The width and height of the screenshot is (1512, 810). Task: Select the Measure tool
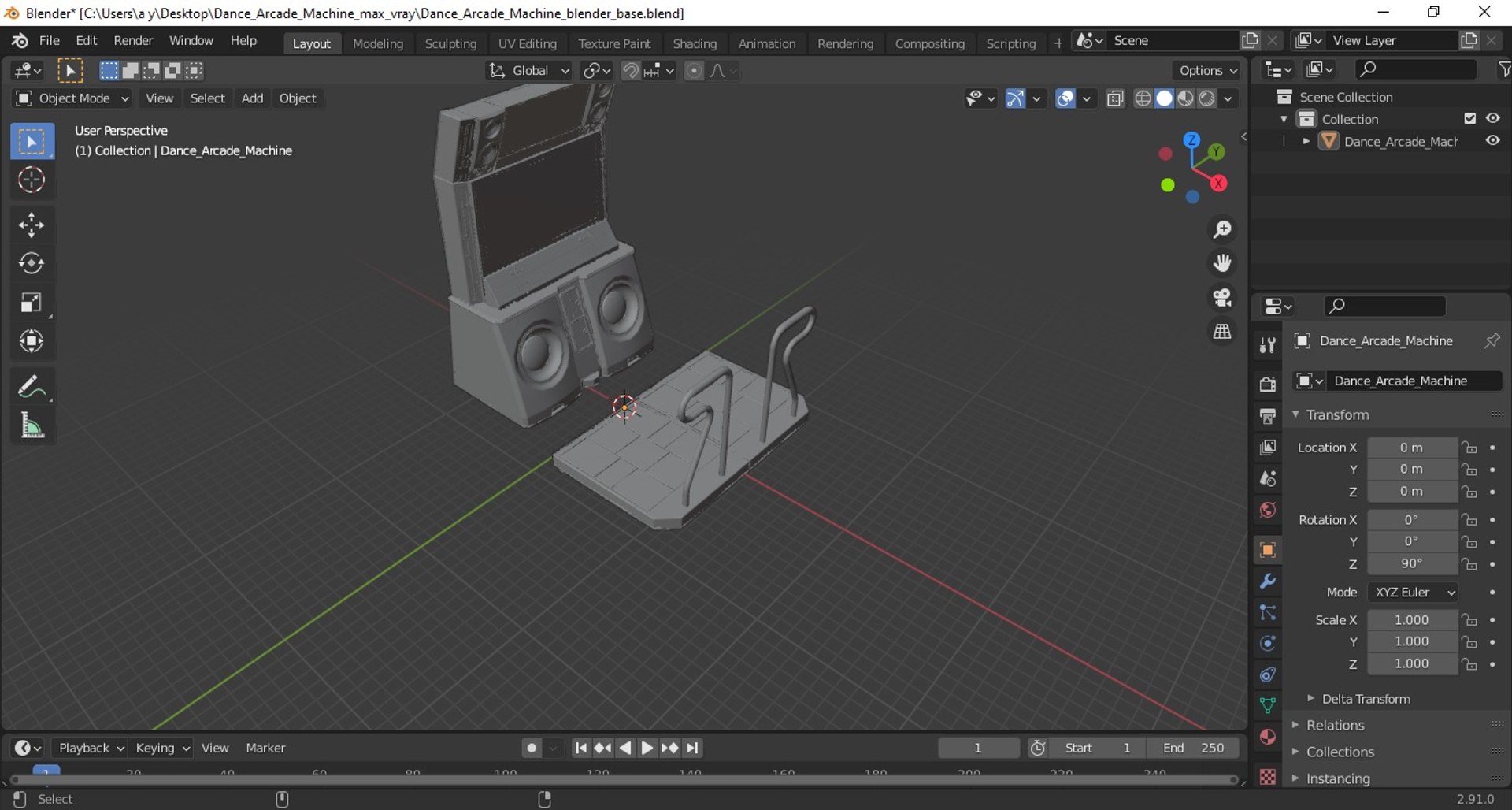(31, 425)
